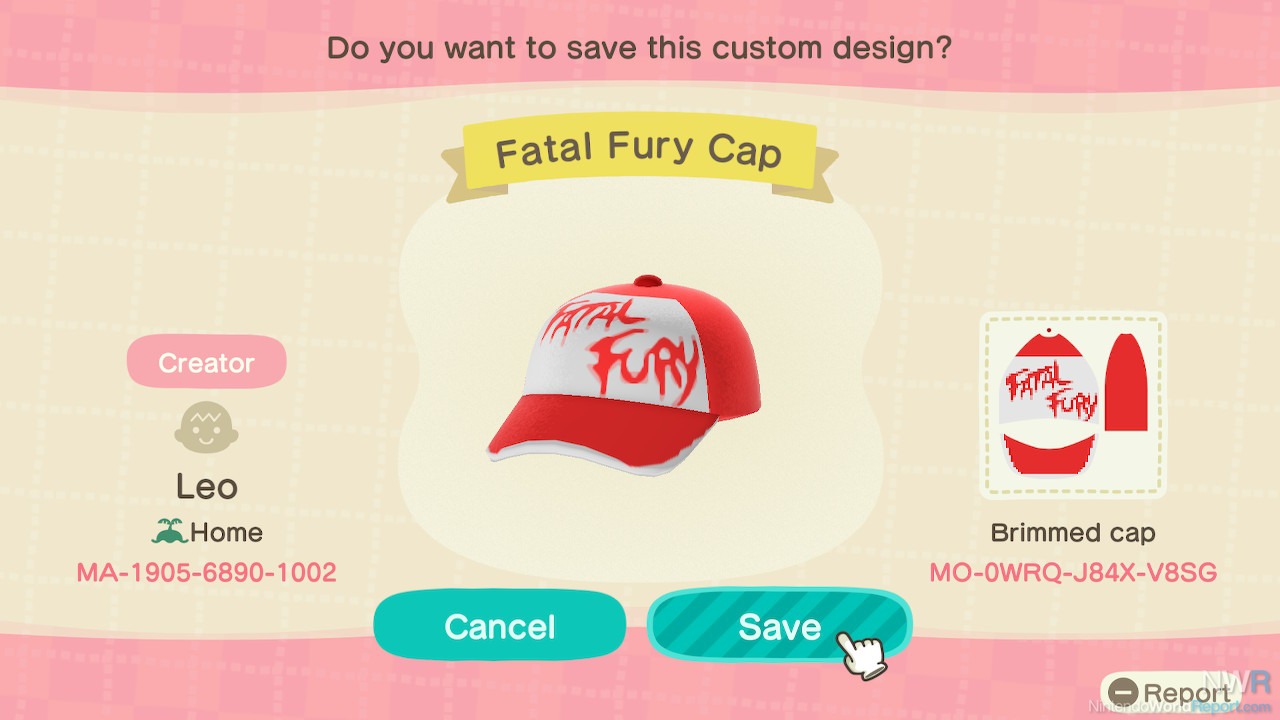Viewport: 1280px width, 720px height.
Task: Click the Save button
Action: [x=779, y=627]
